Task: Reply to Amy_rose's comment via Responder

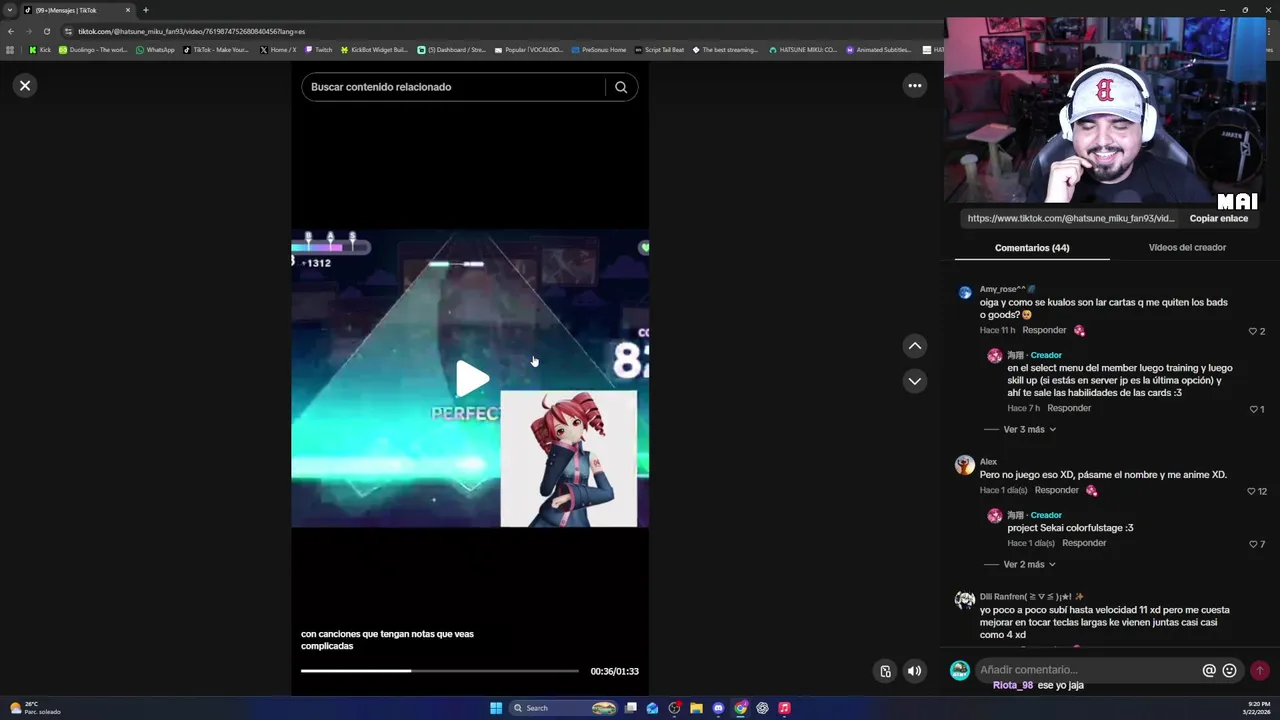Action: (x=1044, y=330)
